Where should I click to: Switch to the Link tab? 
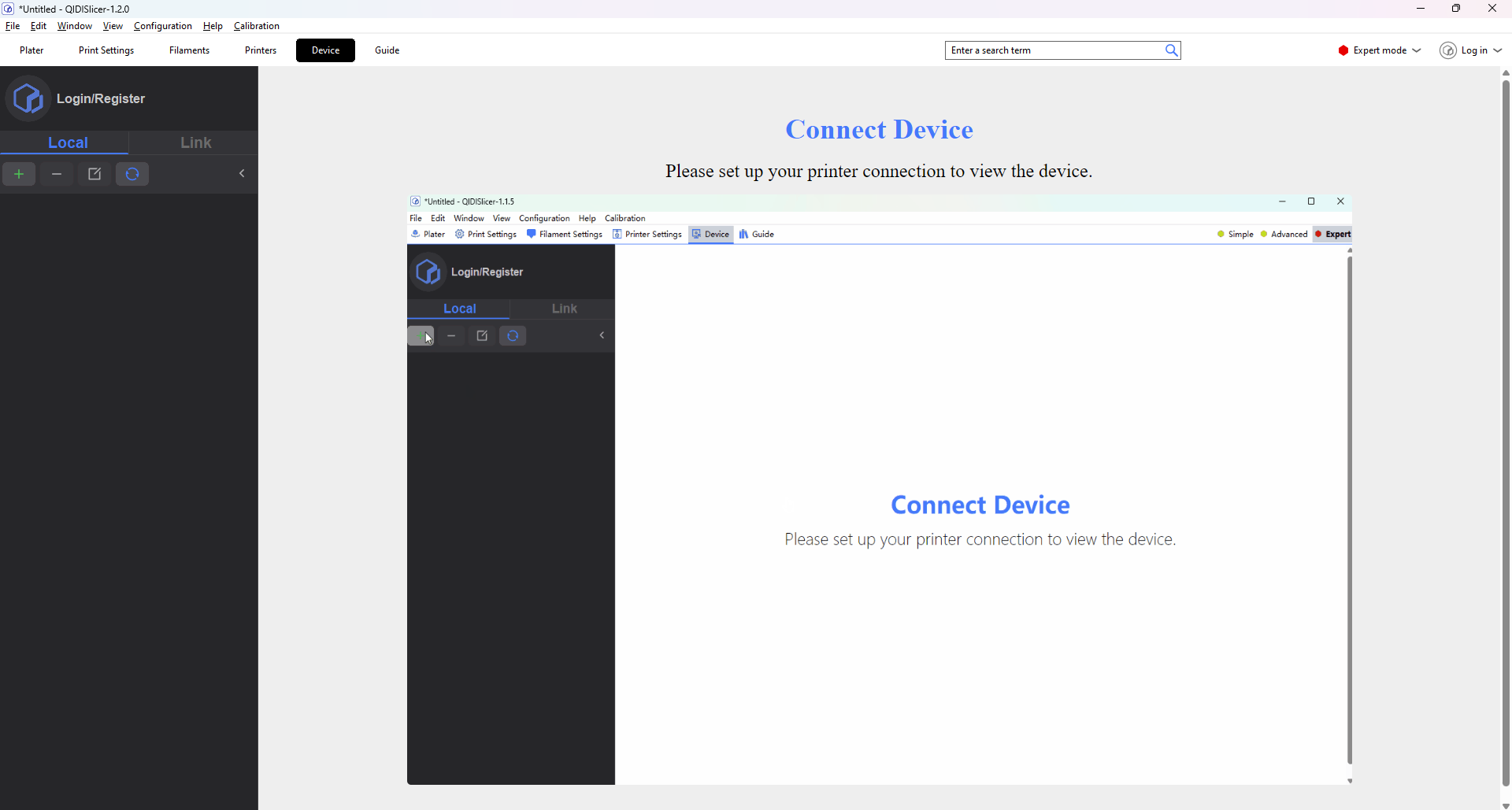195,142
